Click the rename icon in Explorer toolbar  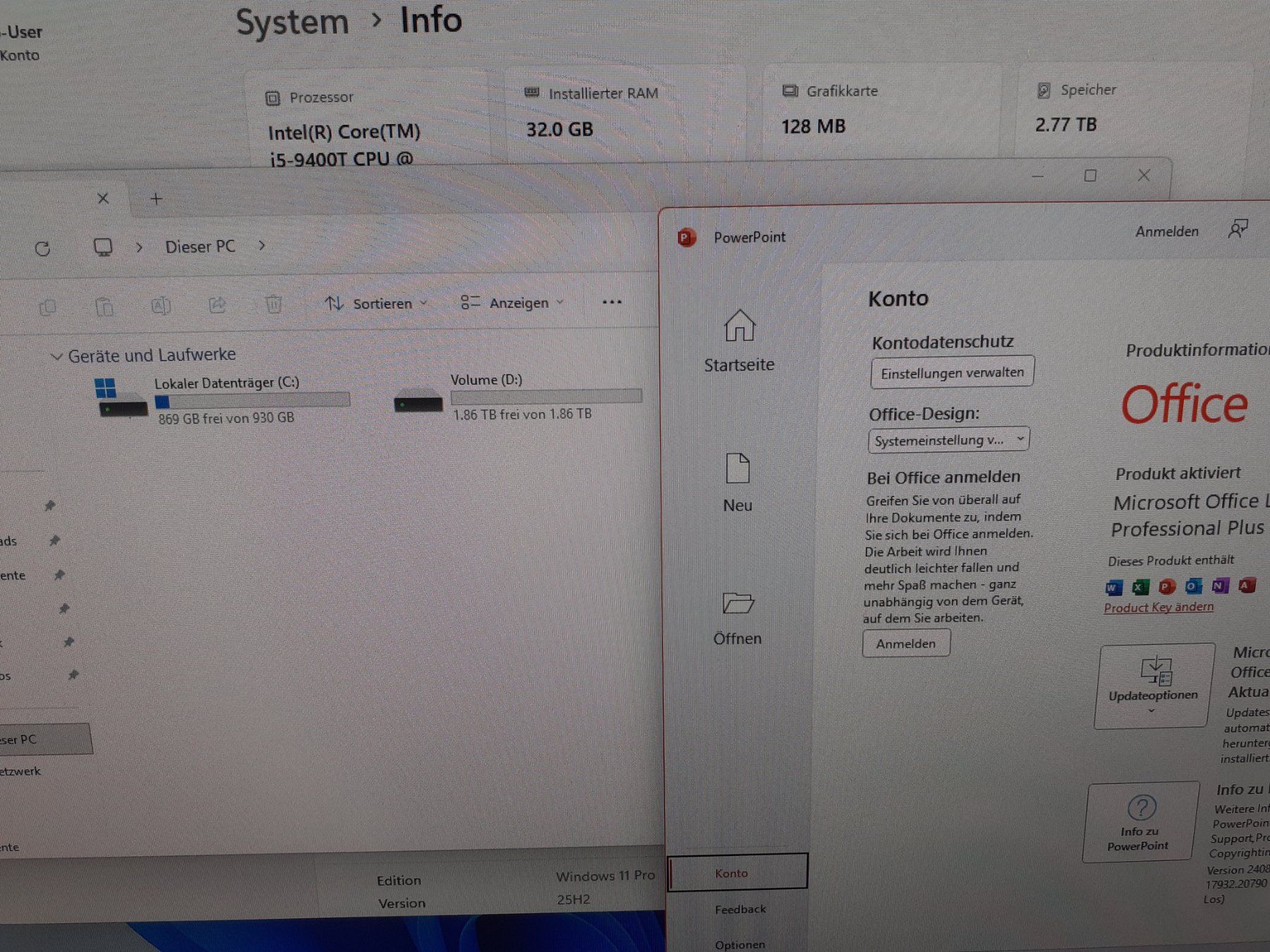161,305
